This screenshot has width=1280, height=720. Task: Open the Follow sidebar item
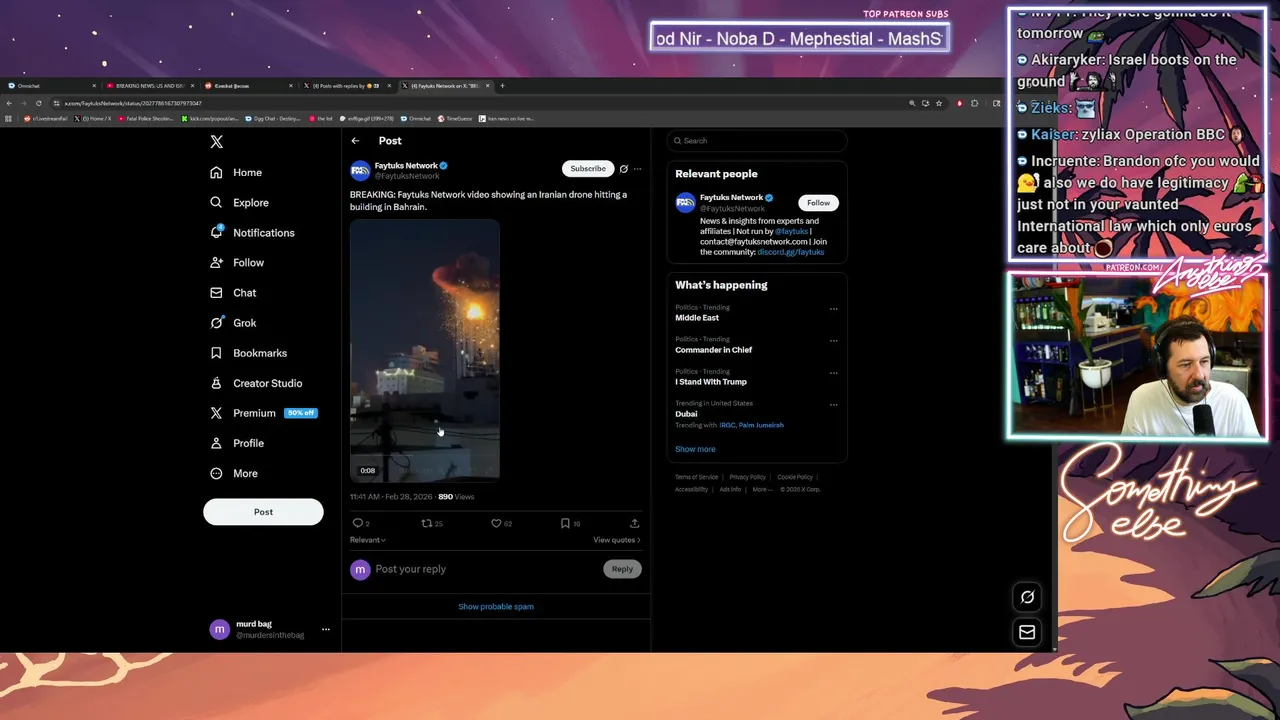(237, 262)
